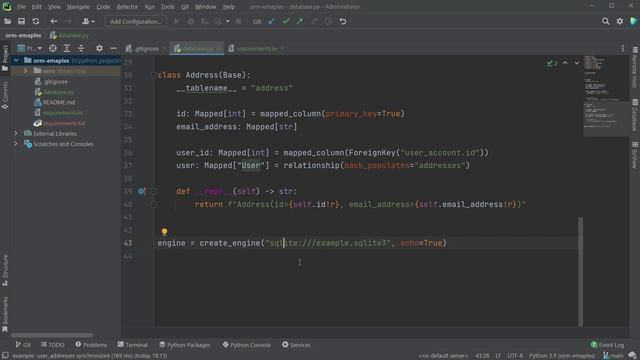Click the Add Configuration button
Viewport: 640px width, 360px height.
[x=136, y=21]
